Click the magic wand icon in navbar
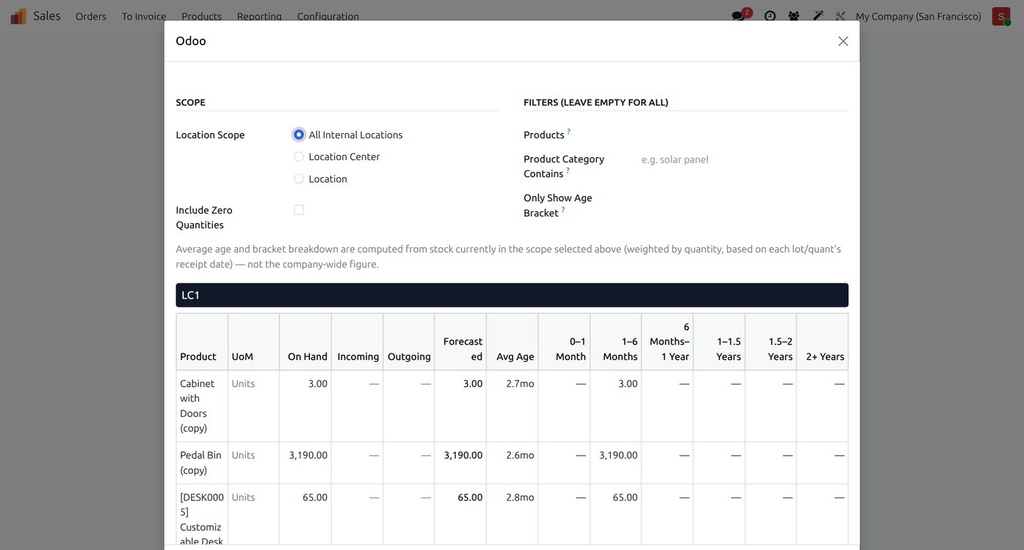The height and width of the screenshot is (550, 1024). point(818,16)
